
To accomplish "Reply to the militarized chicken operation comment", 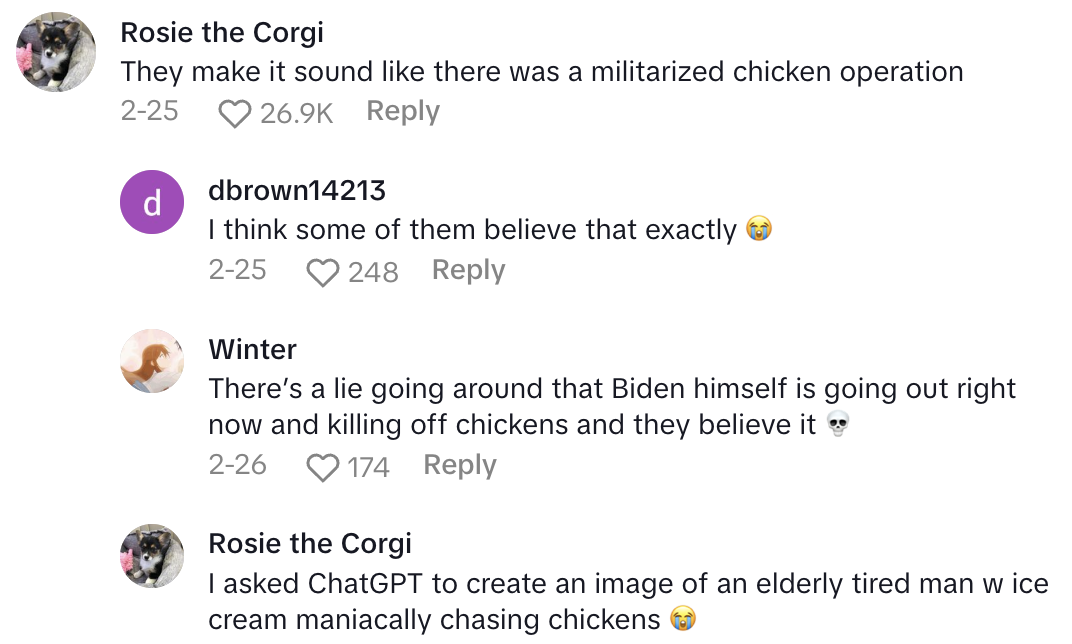I will point(403,111).
